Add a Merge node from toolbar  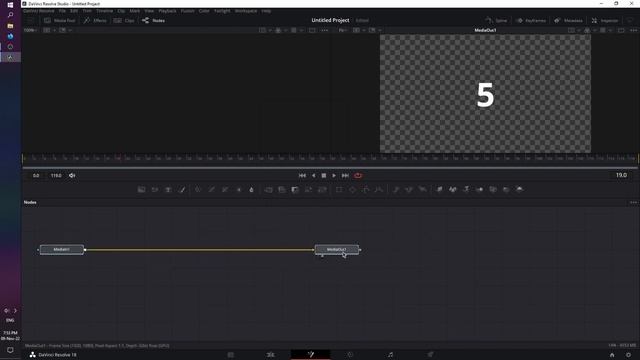click(x=268, y=189)
